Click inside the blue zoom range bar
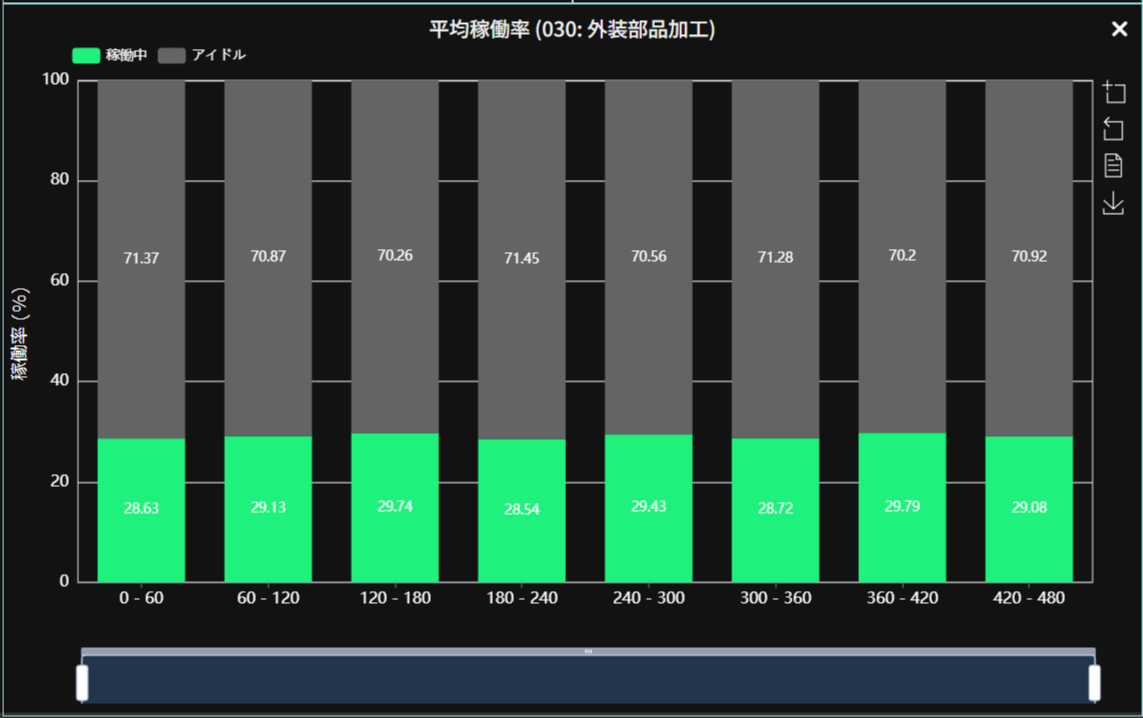 tap(588, 680)
